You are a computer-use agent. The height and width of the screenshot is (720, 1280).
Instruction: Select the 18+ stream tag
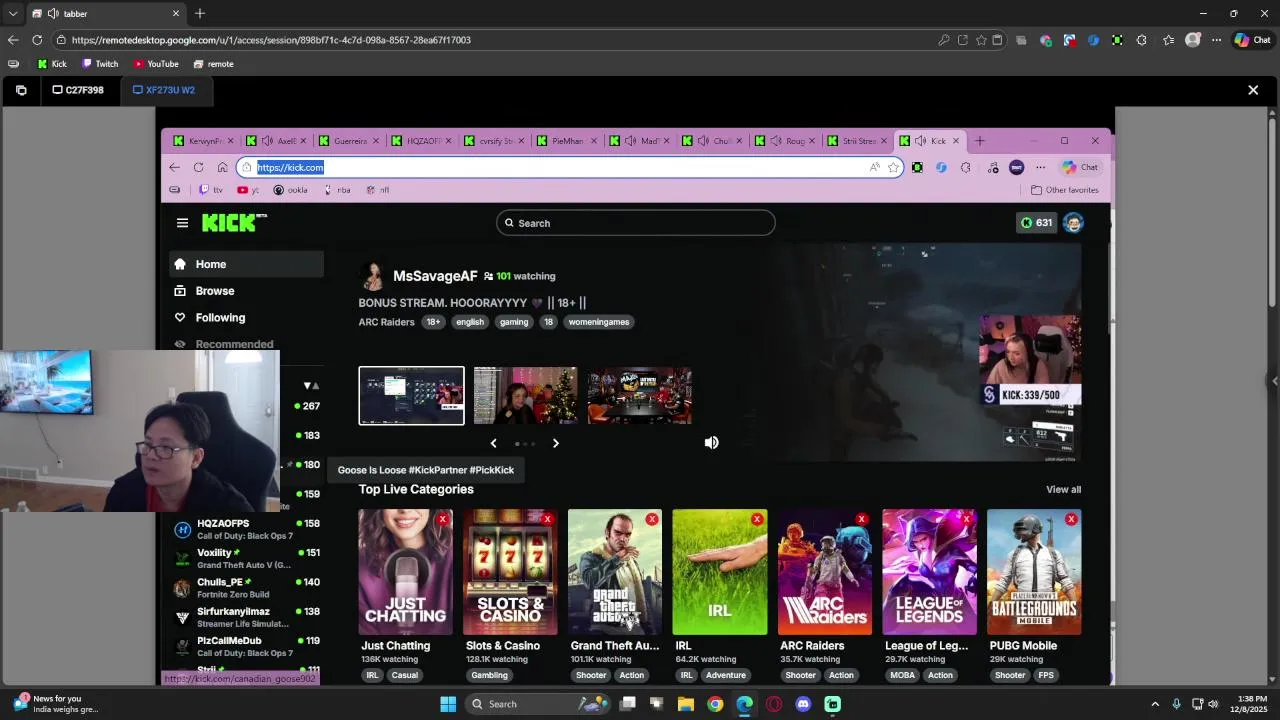coord(433,322)
